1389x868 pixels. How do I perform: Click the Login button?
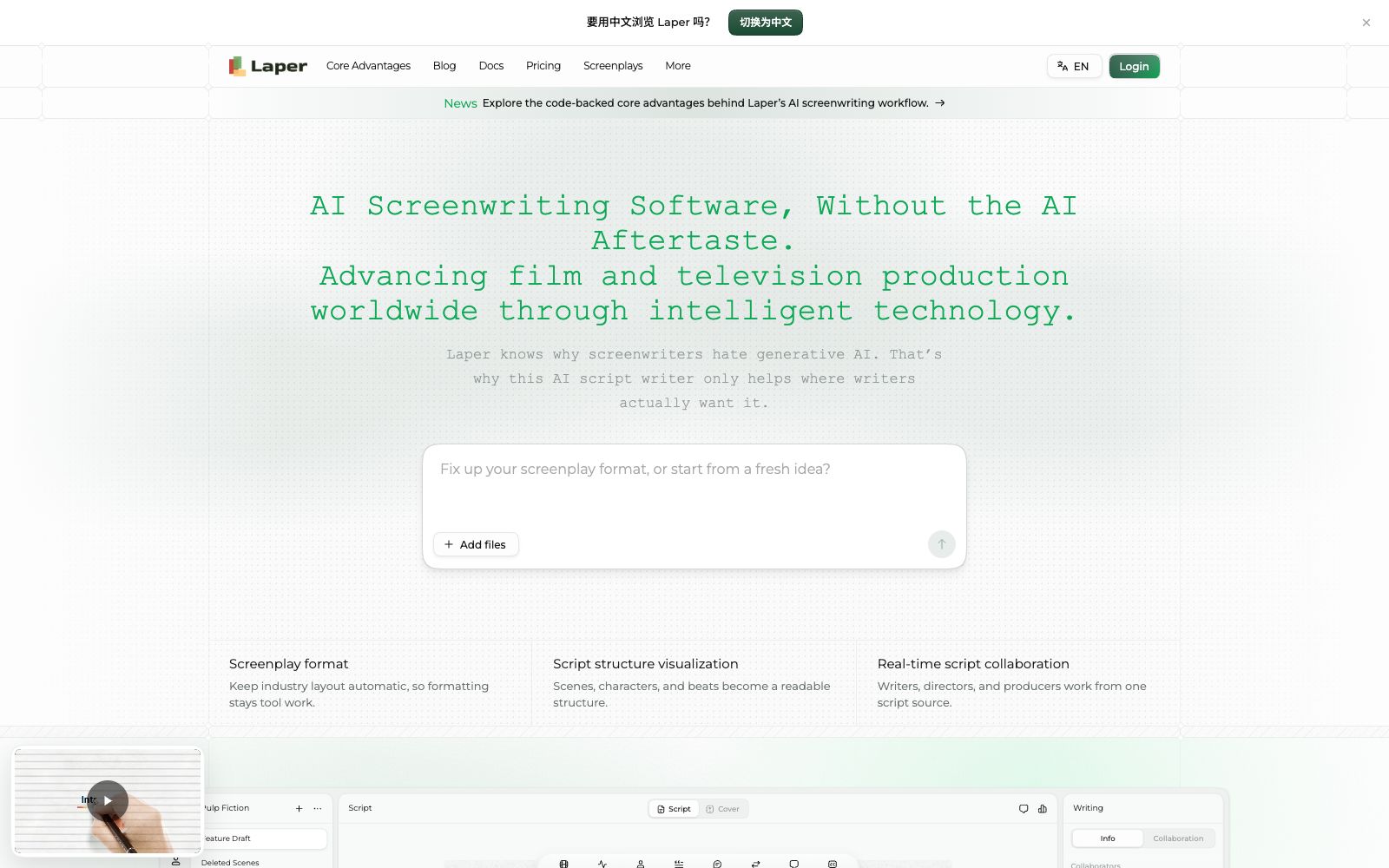[1134, 66]
